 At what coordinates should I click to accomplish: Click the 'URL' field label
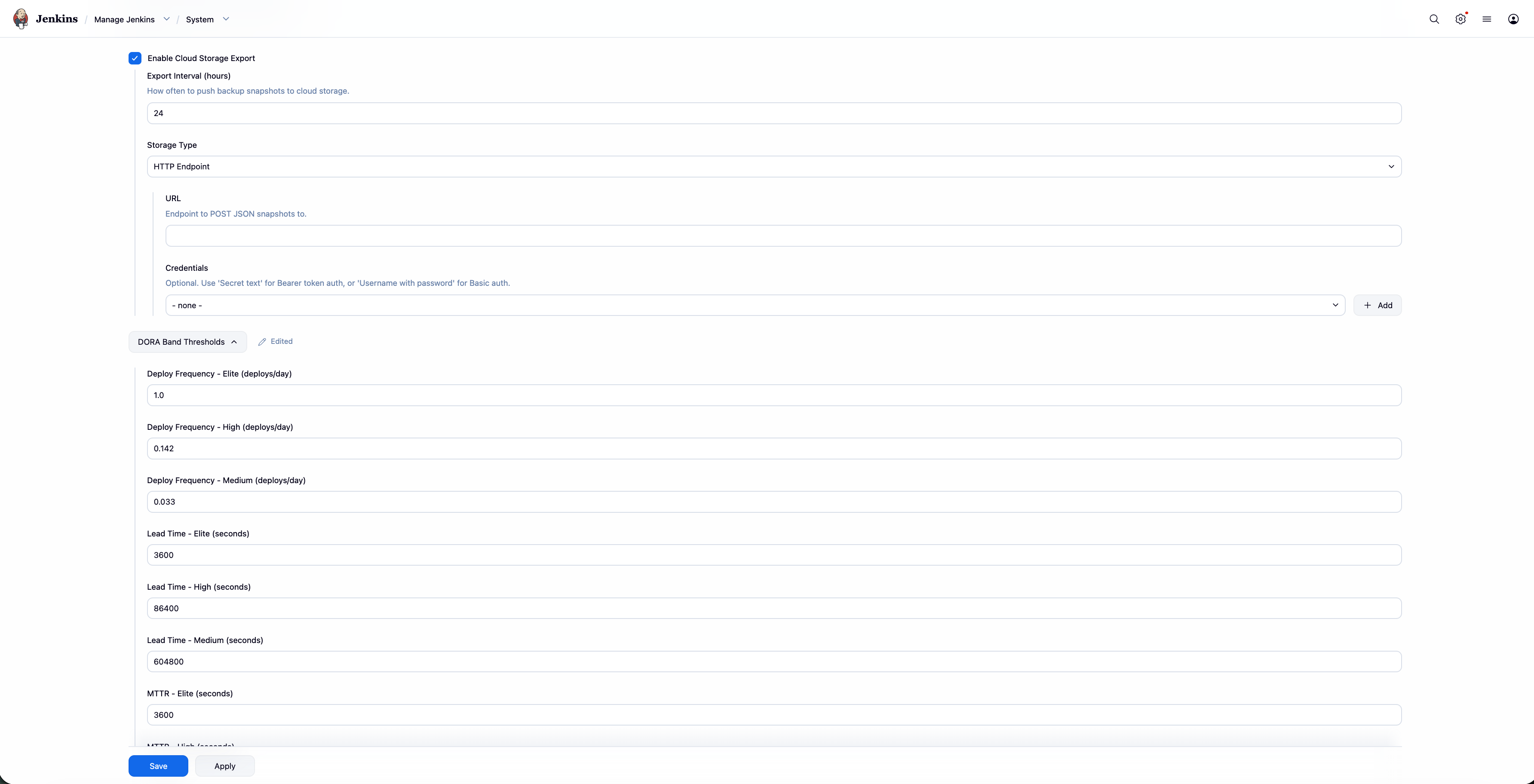click(173, 198)
